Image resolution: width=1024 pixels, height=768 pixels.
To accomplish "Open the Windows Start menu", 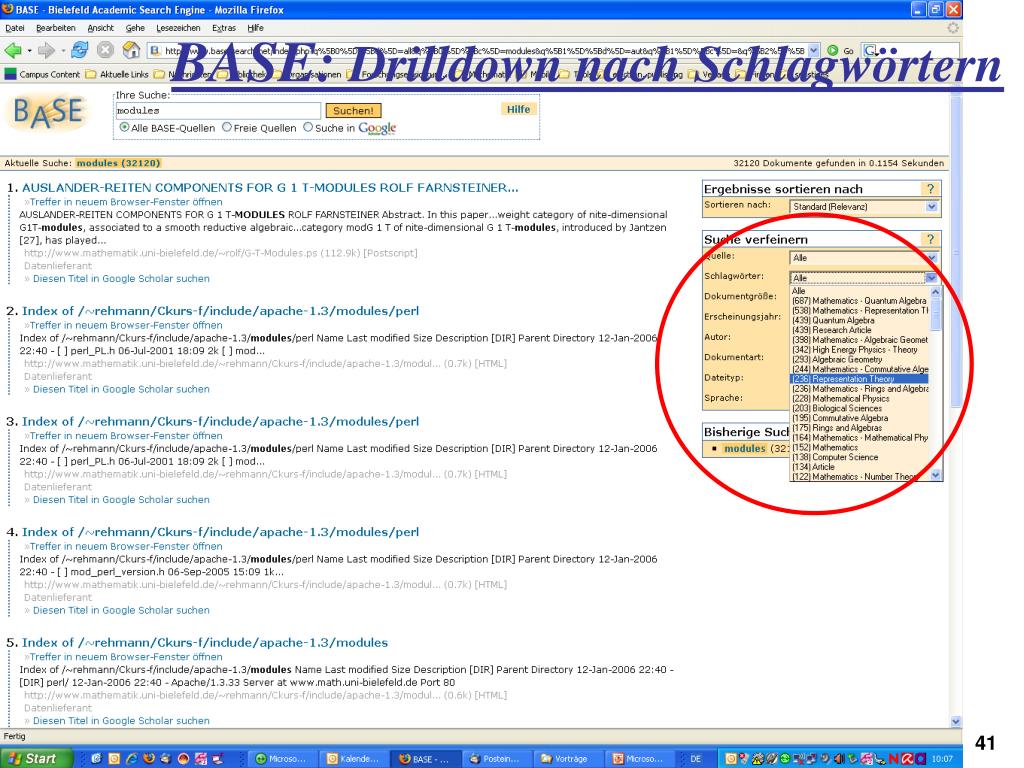I will (x=35, y=758).
